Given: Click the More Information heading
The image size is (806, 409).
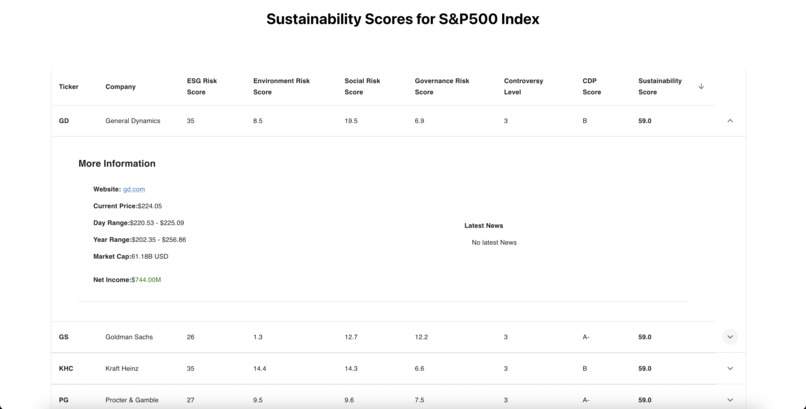Looking at the screenshot, I should tap(117, 163).
